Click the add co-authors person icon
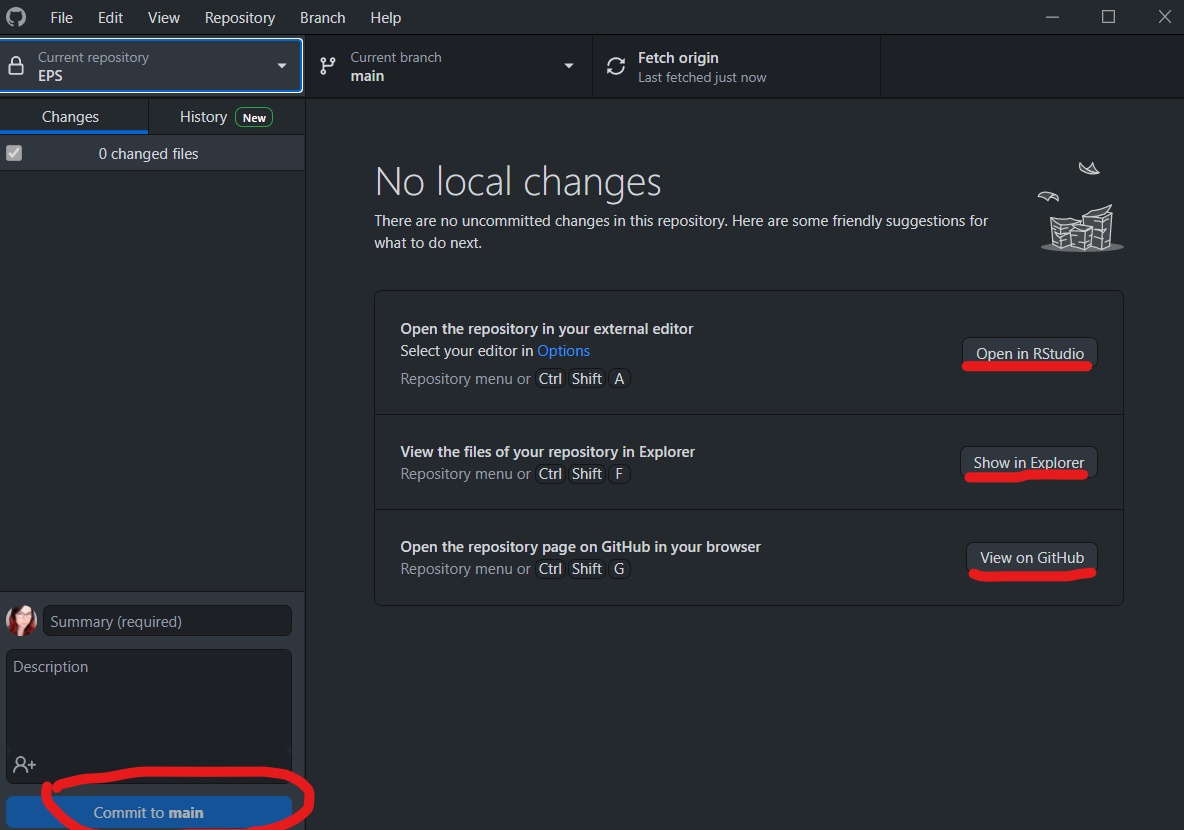Image resolution: width=1184 pixels, height=830 pixels. click(x=24, y=764)
